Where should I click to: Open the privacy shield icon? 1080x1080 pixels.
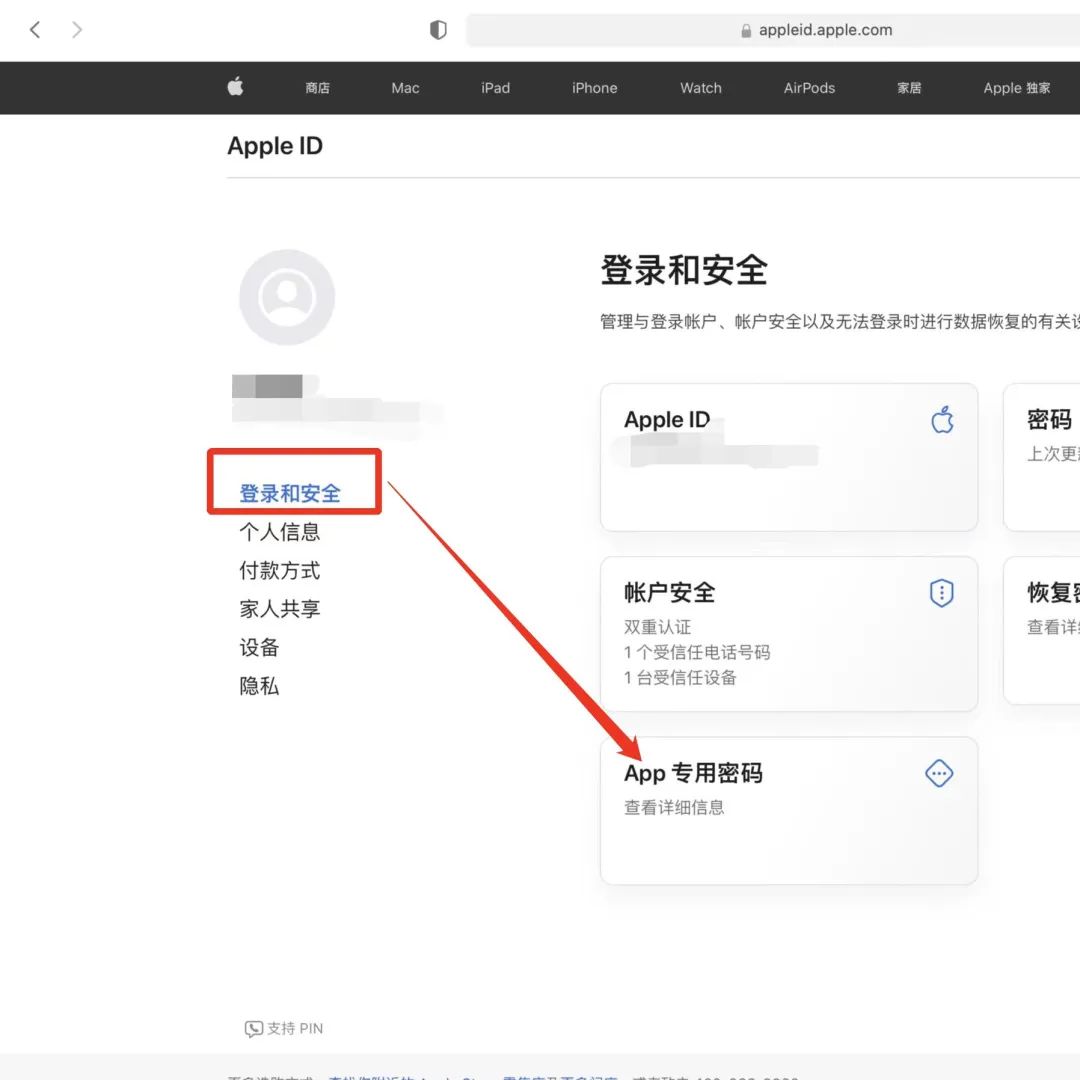click(x=438, y=30)
